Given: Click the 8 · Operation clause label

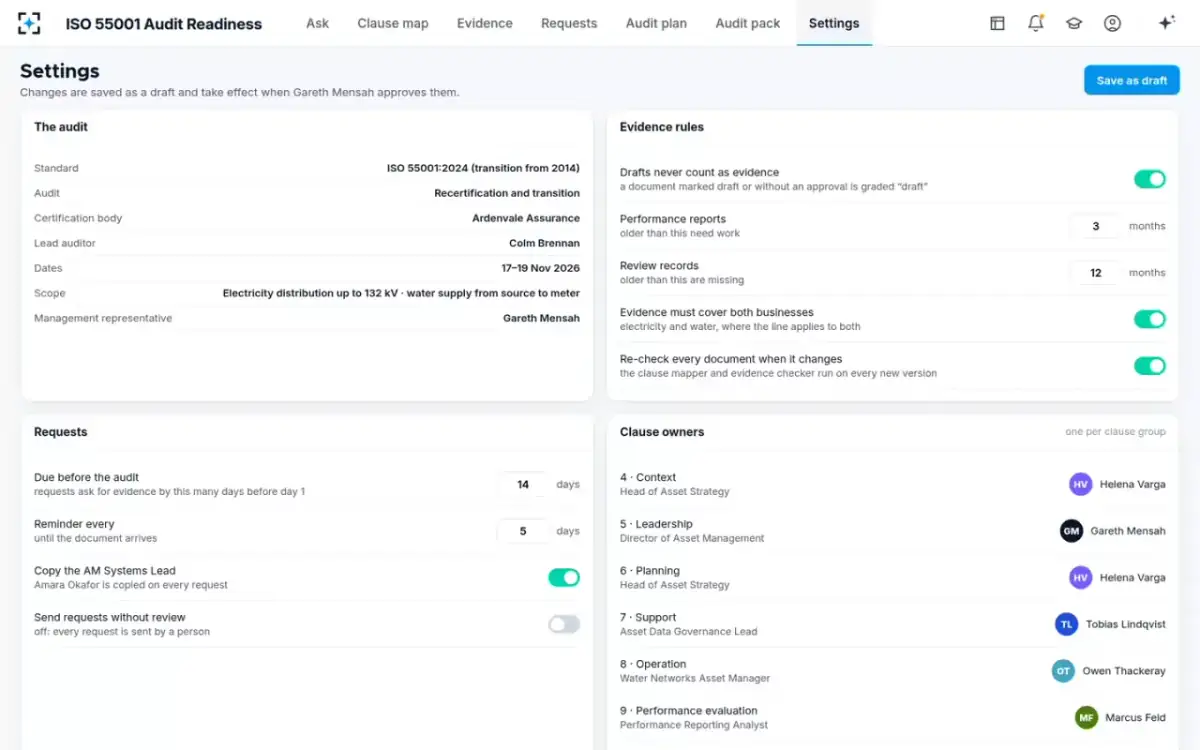Looking at the screenshot, I should [653, 664].
